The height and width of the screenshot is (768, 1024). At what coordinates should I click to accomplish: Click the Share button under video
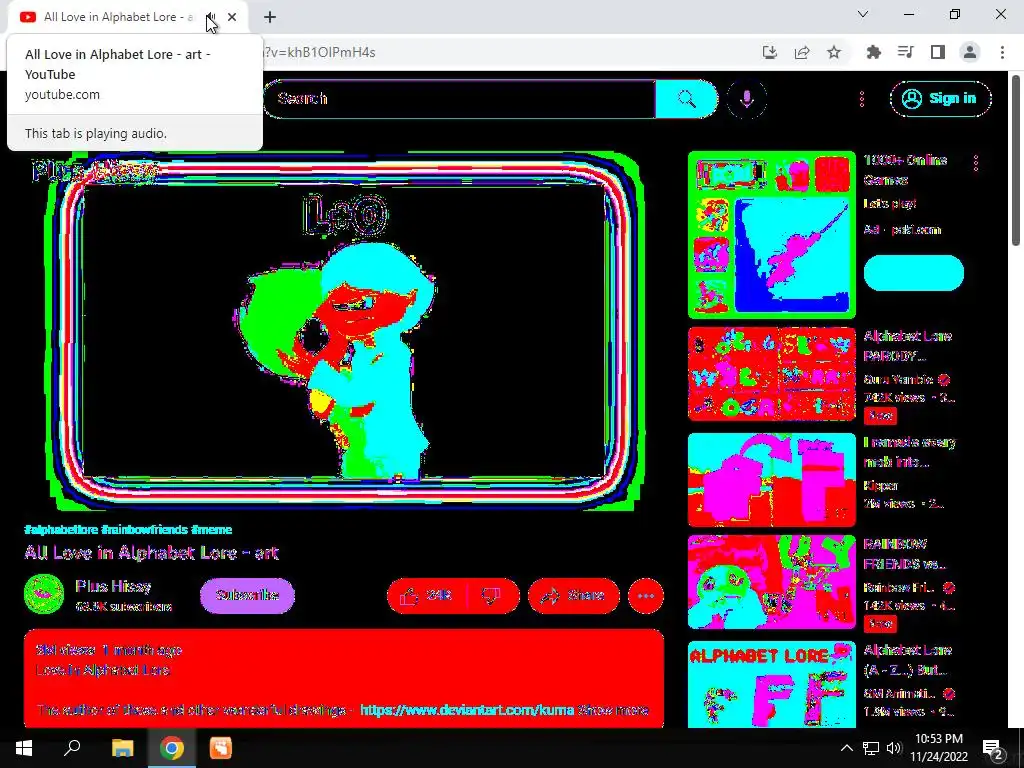coord(573,595)
